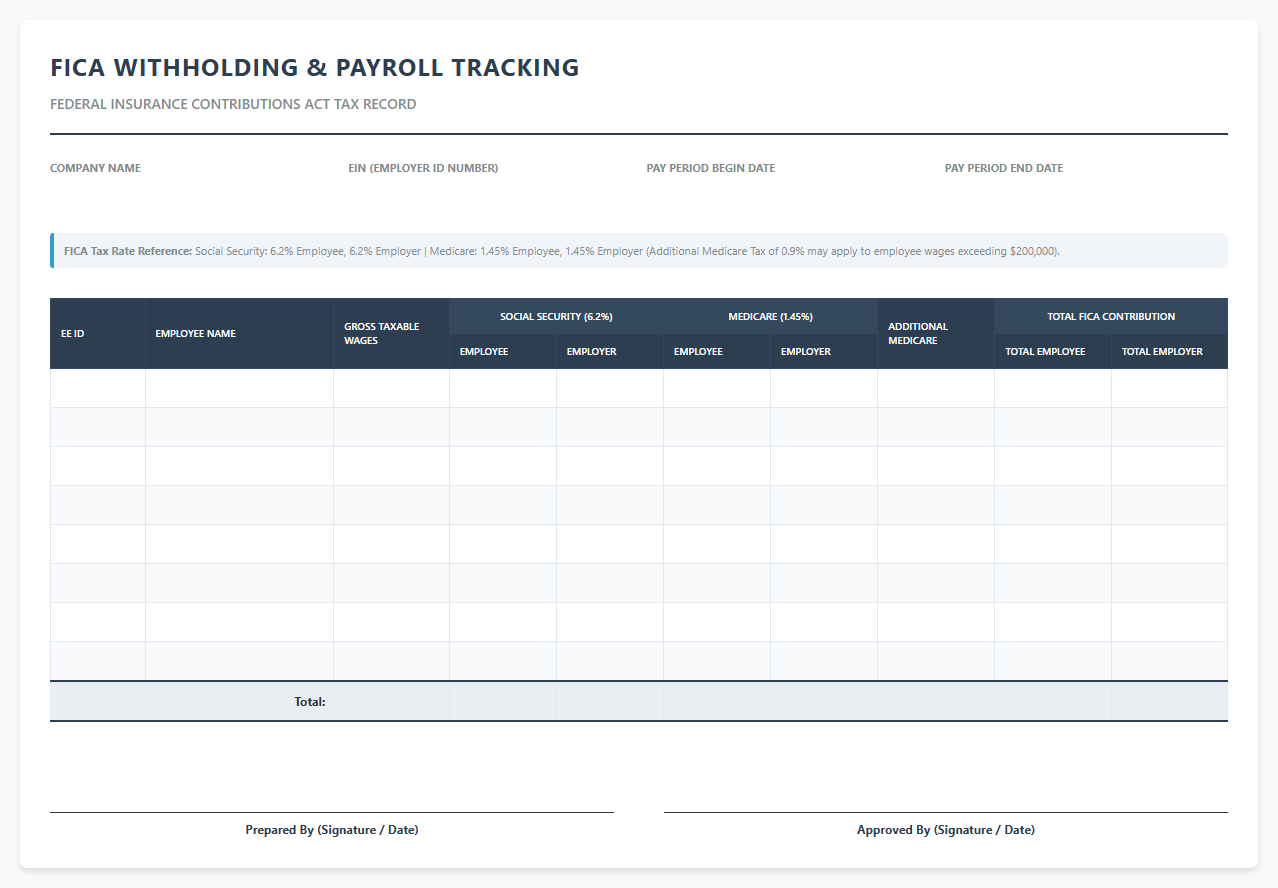Select Total row cell under Social Security Employer
1278x888 pixels.
pyautogui.click(x=610, y=701)
